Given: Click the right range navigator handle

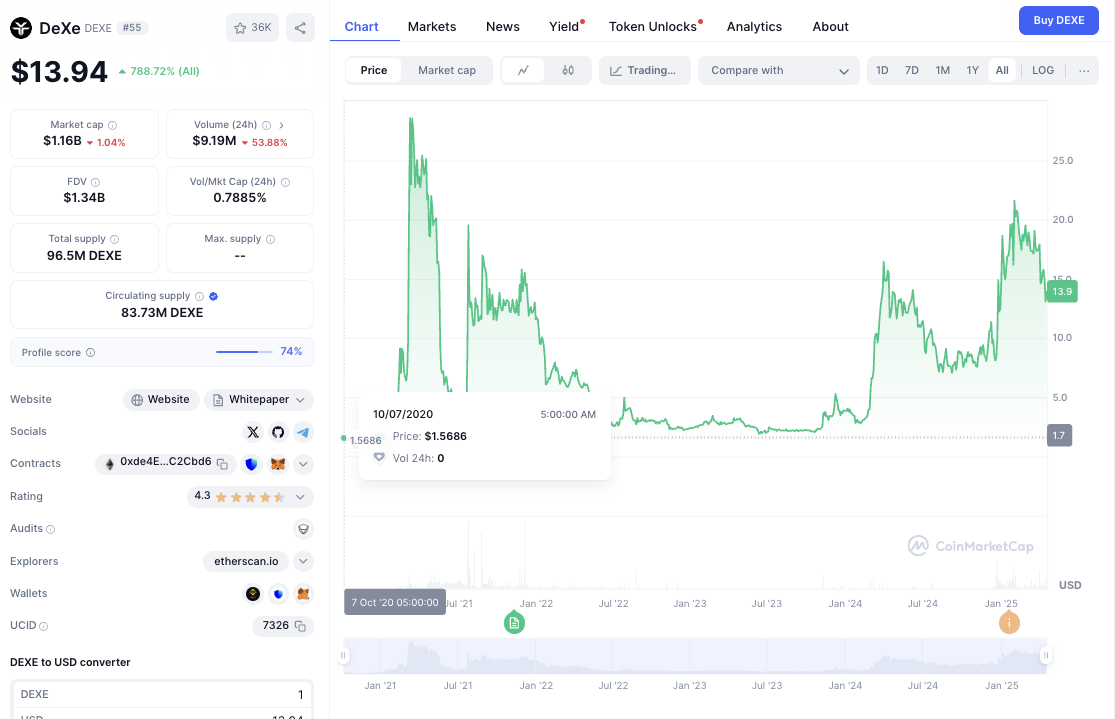Looking at the screenshot, I should coord(1046,656).
